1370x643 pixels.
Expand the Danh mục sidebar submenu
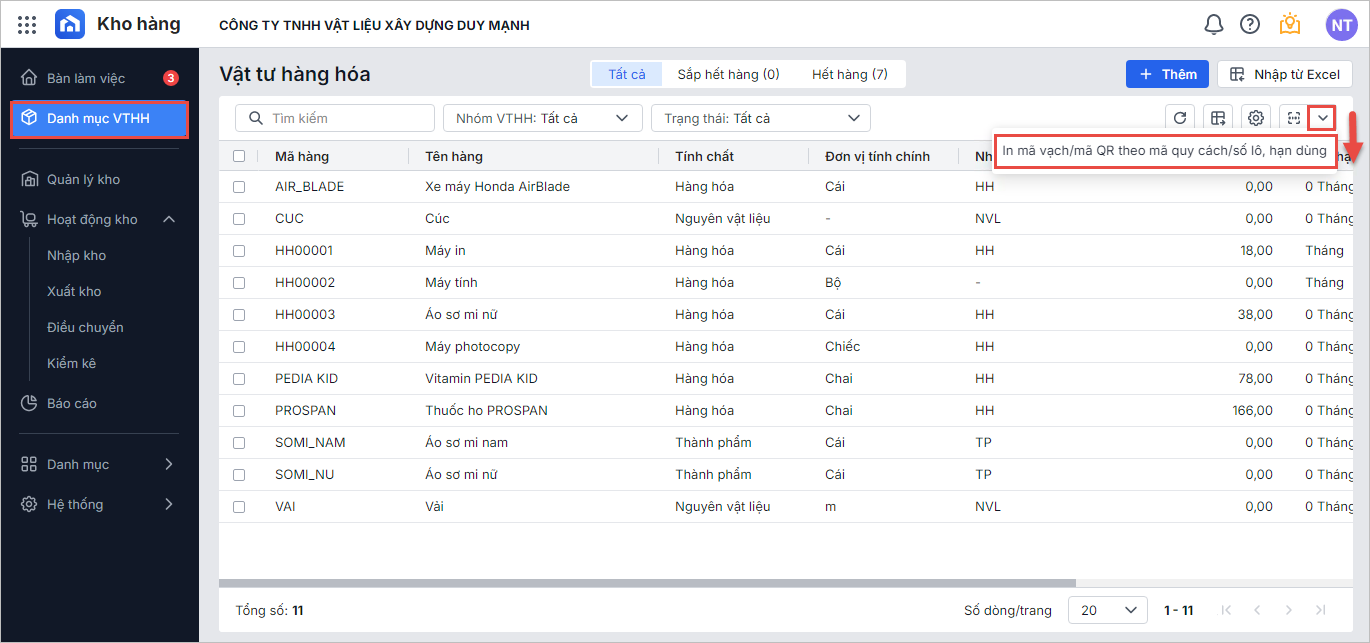[169, 465]
